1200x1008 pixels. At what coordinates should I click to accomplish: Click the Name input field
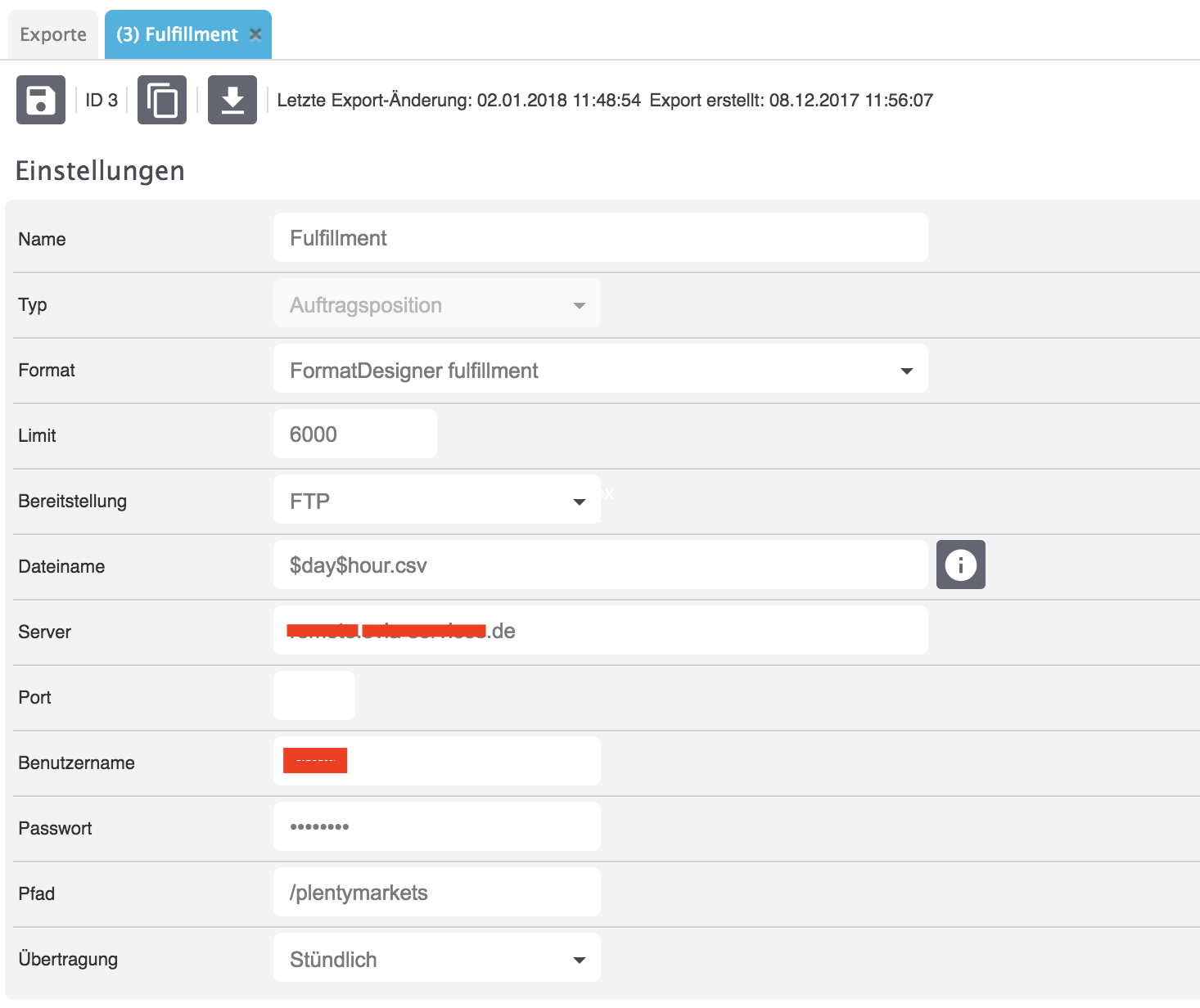coord(600,238)
